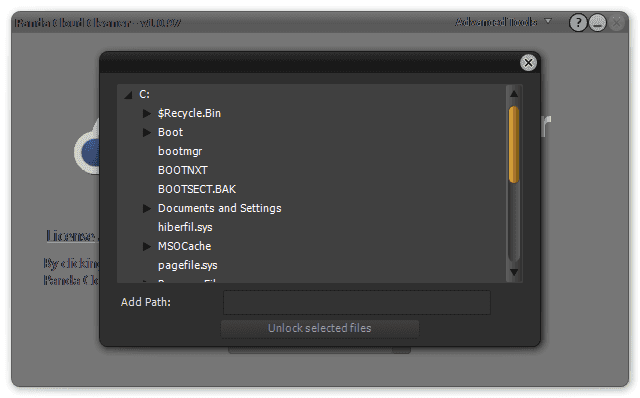Expand the Boot folder arrow
Image resolution: width=640 pixels, height=398 pixels.
pyautogui.click(x=147, y=132)
